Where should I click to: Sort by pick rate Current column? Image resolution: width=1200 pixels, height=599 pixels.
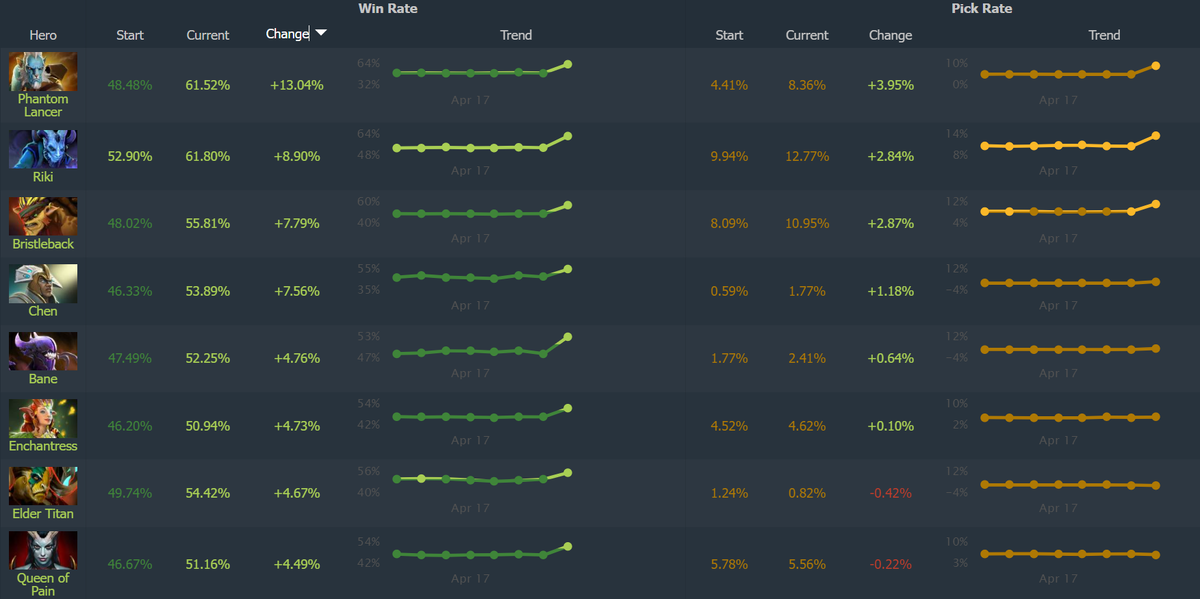(807, 35)
